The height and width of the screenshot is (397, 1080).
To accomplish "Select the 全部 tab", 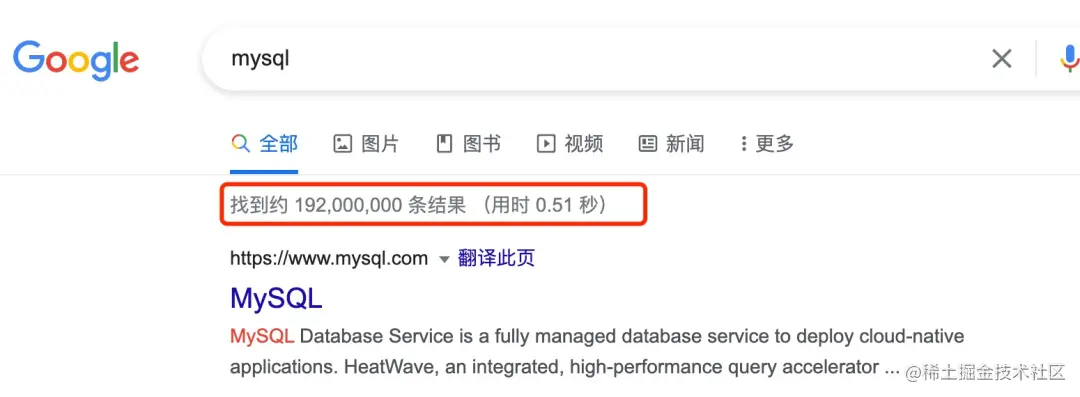I will 264,144.
